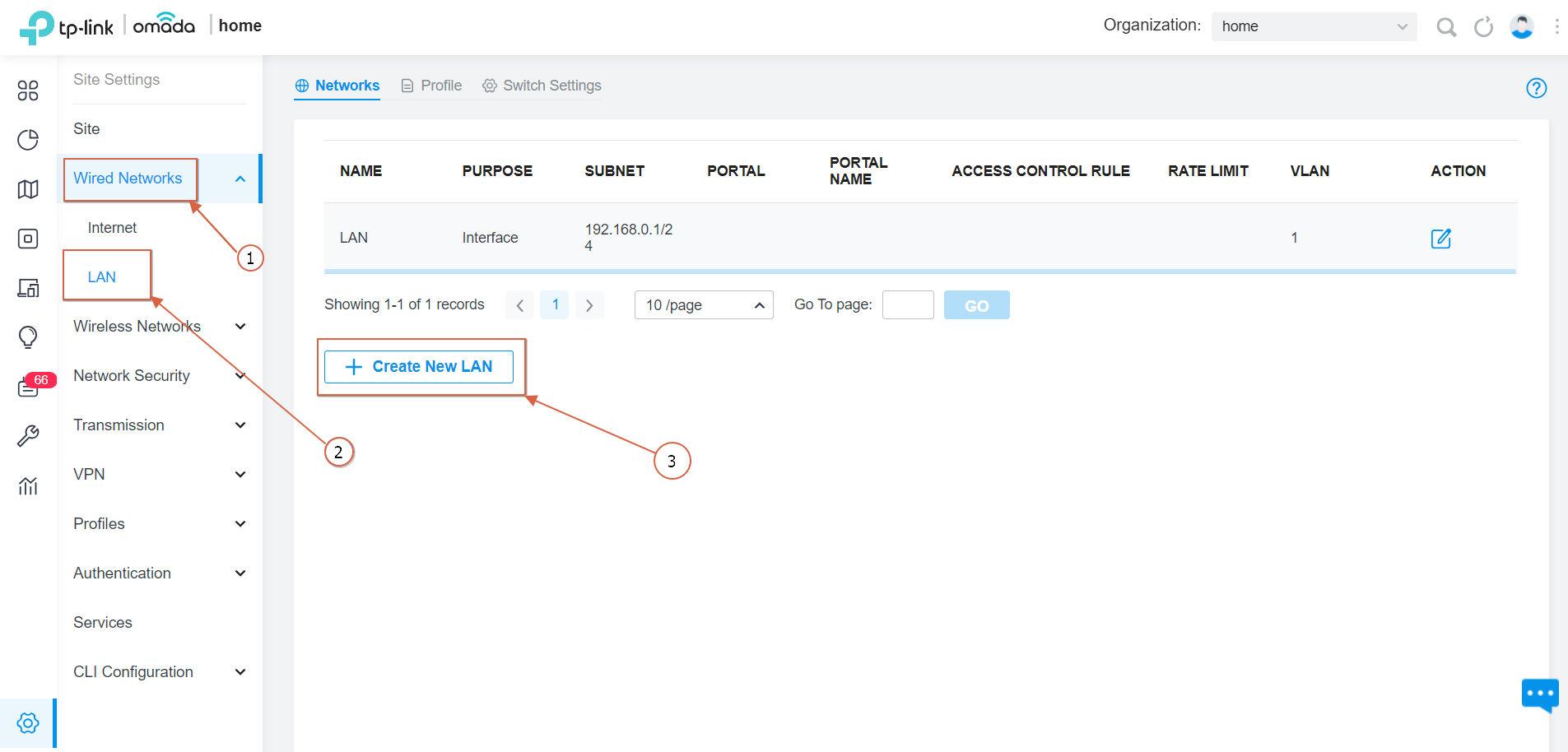Viewport: 1568px width, 752px height.
Task: Select Services in the settings menu
Action: point(103,623)
